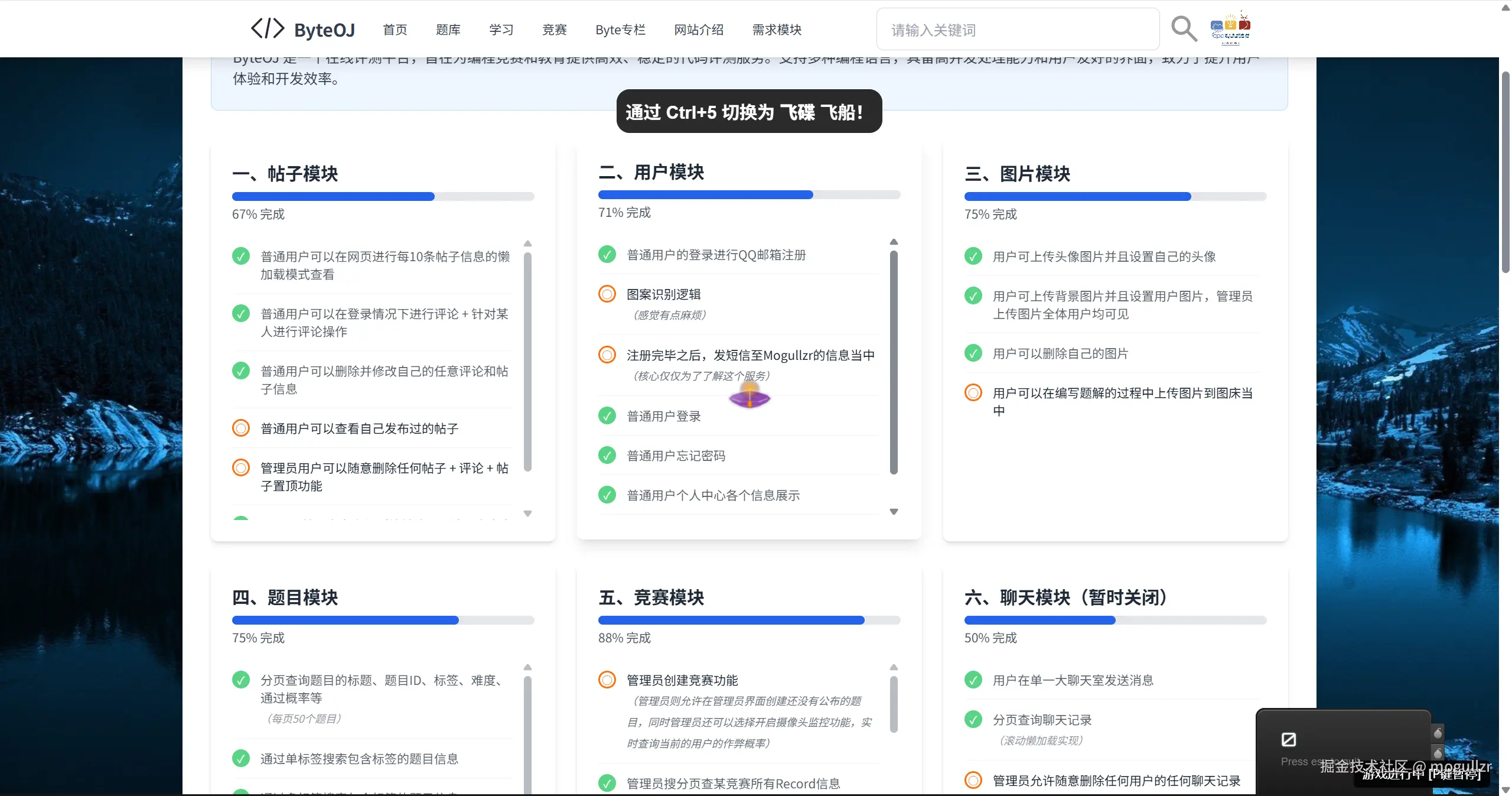The image size is (1512, 796).
Task: Open the 竞赛 nav menu item
Action: pos(554,30)
